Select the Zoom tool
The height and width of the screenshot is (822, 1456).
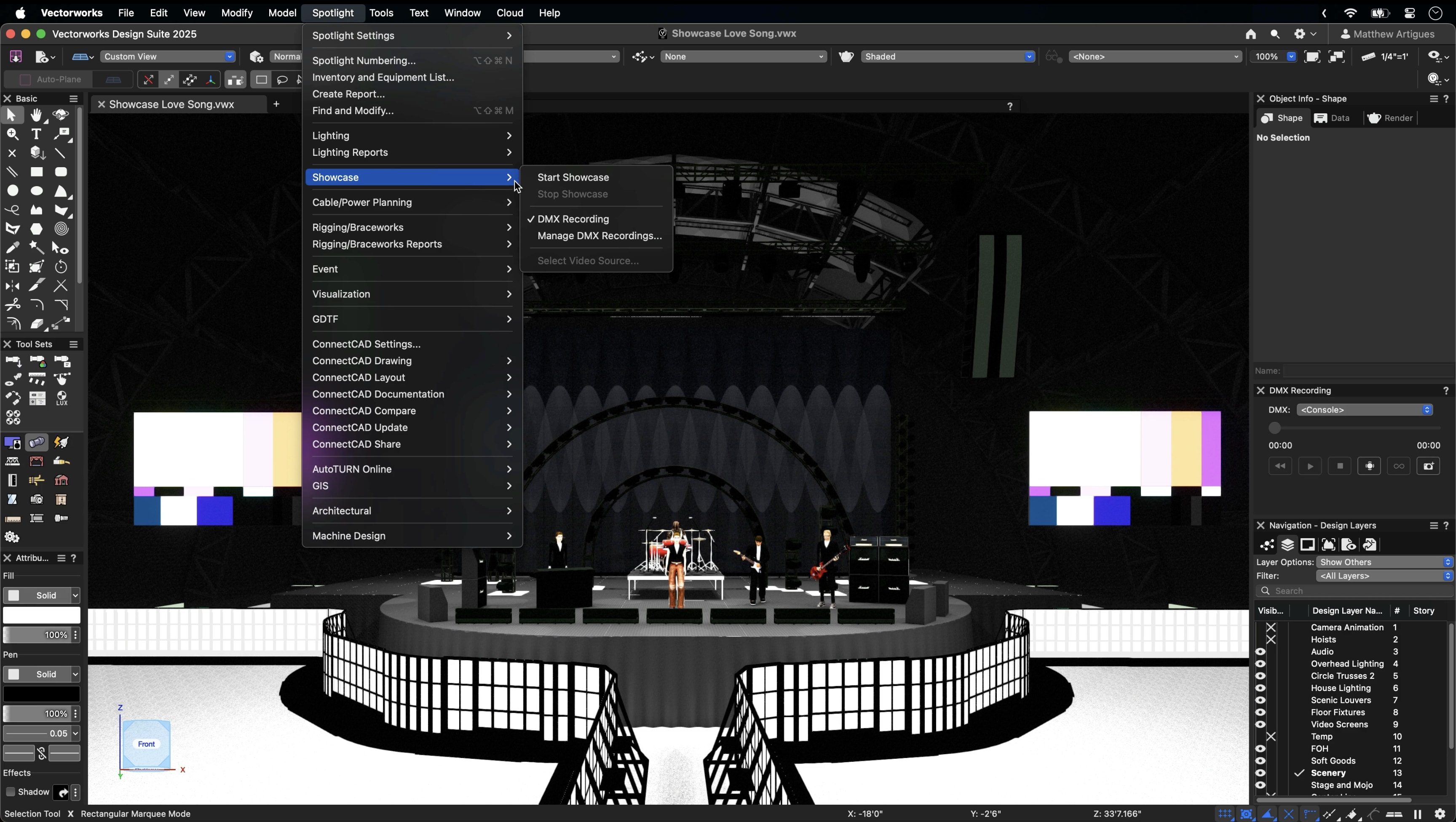(x=13, y=134)
